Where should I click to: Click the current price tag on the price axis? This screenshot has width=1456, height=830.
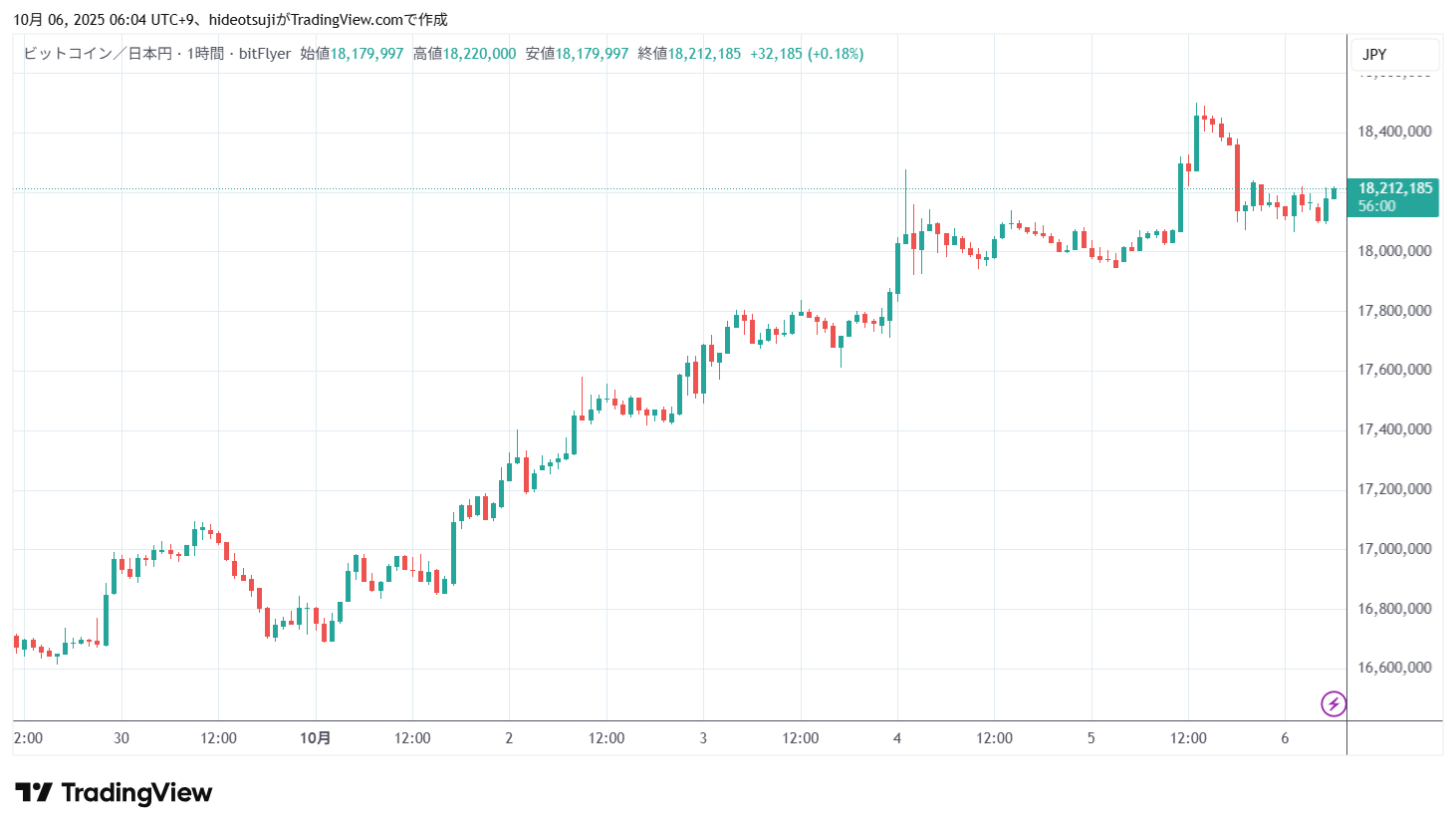click(1394, 188)
